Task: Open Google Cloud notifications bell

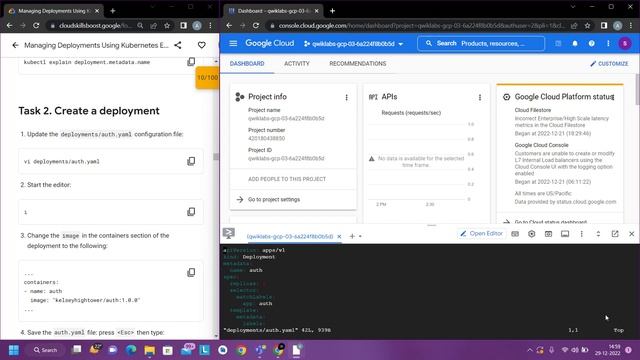Action: [x=575, y=43]
